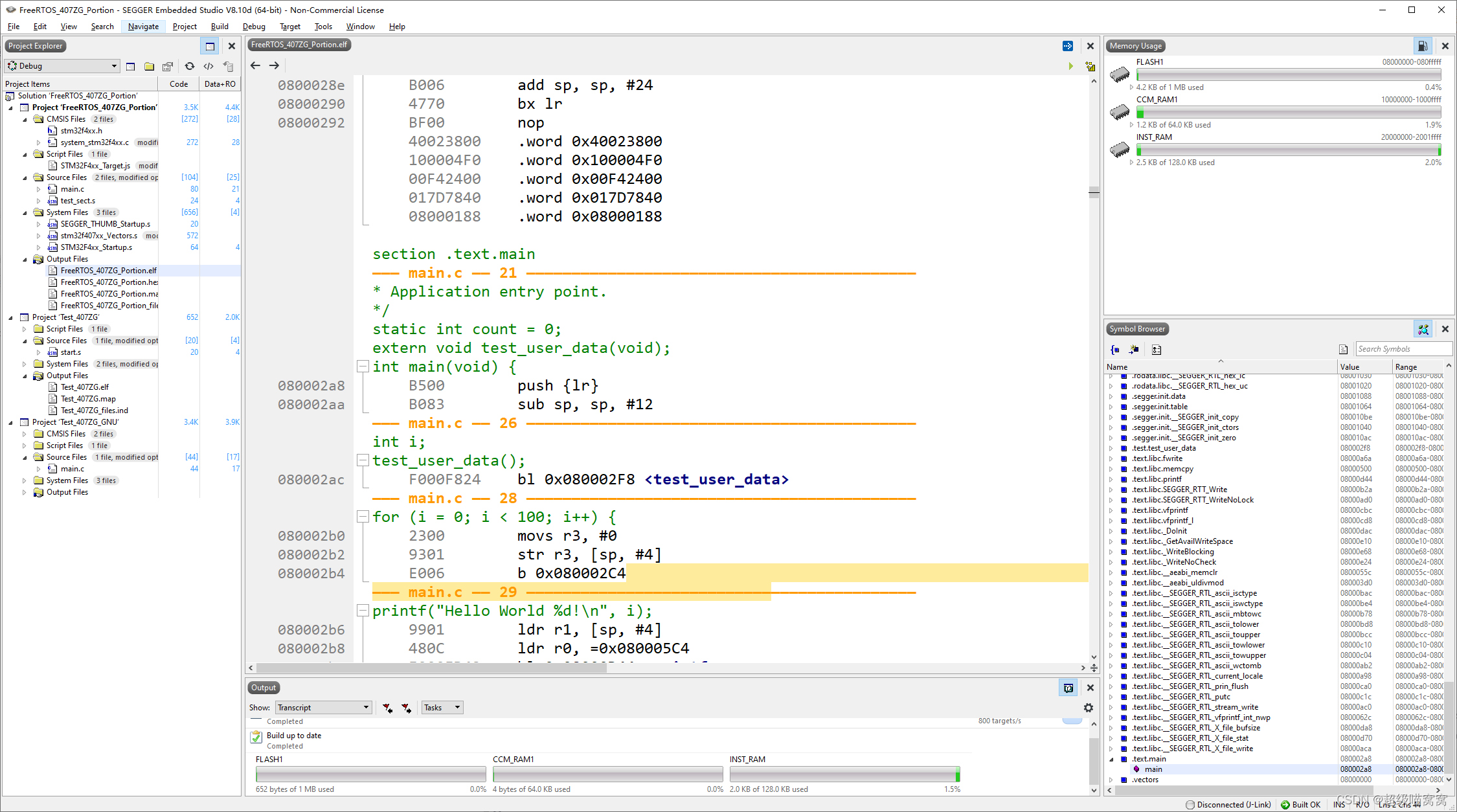The image size is (1457, 812).
Task: Close the Output panel
Action: click(x=1090, y=688)
